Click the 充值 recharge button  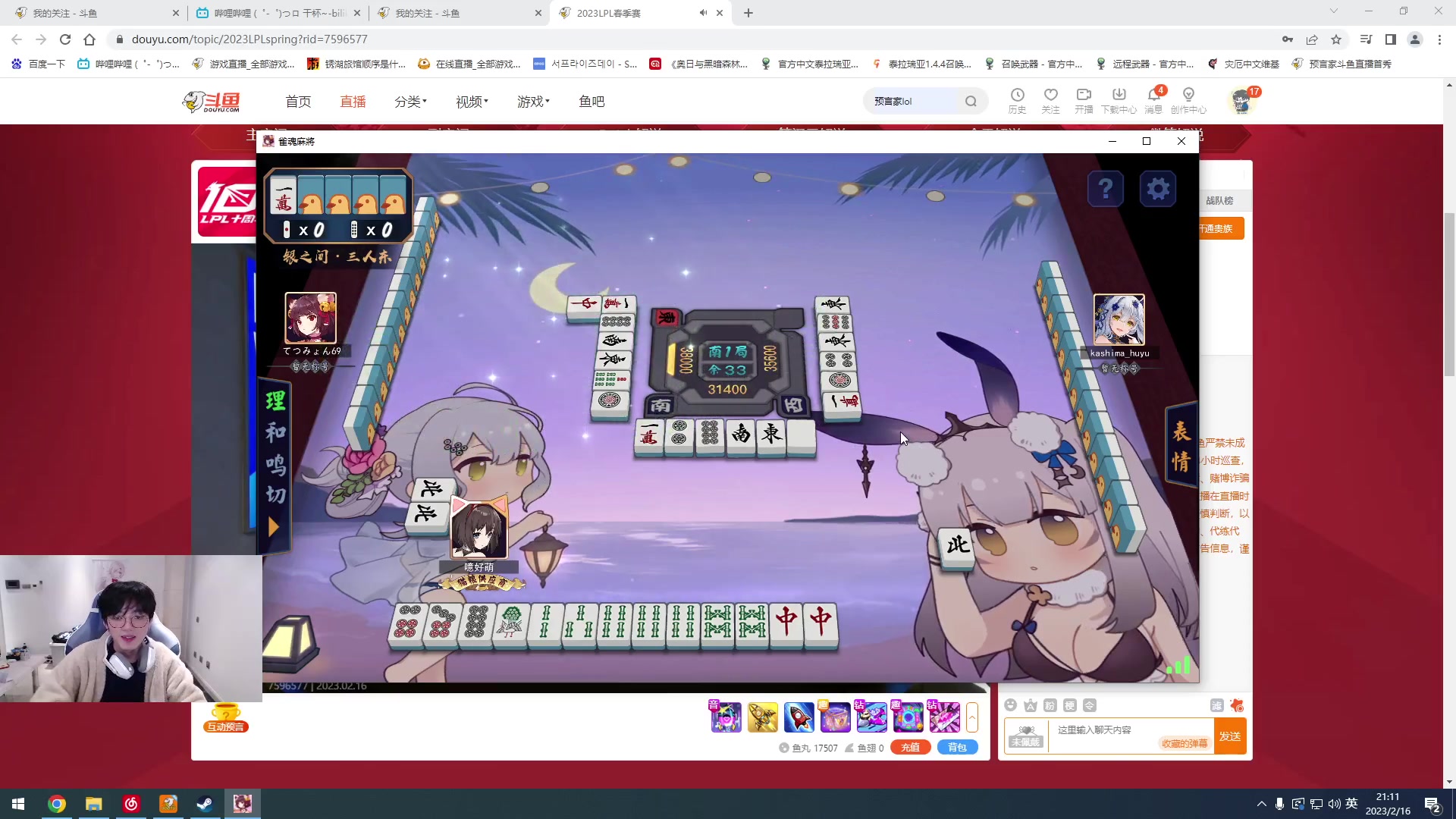(x=910, y=747)
